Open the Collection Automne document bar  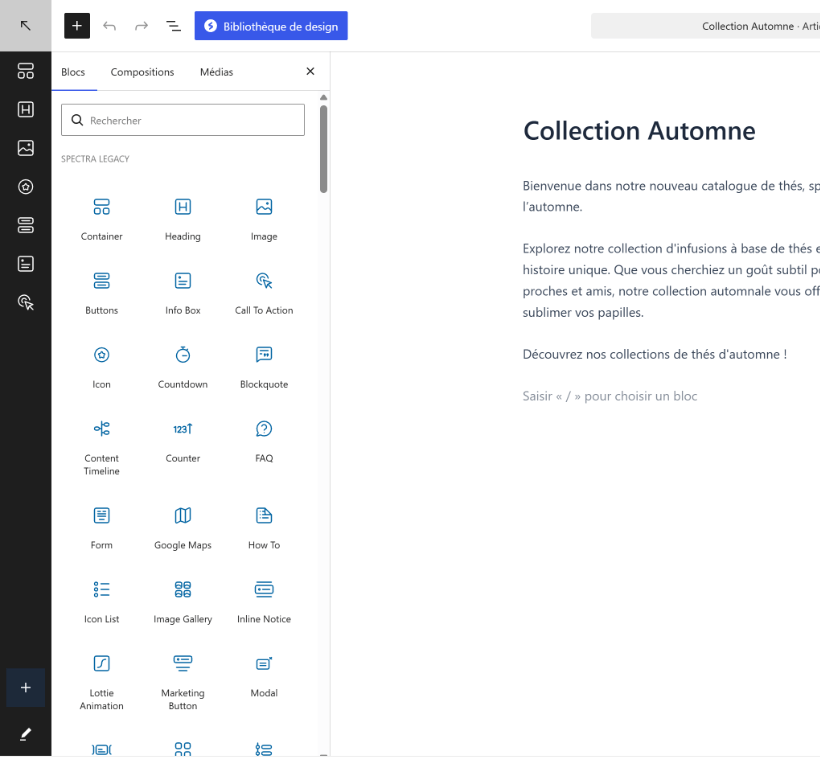pyautogui.click(x=705, y=26)
